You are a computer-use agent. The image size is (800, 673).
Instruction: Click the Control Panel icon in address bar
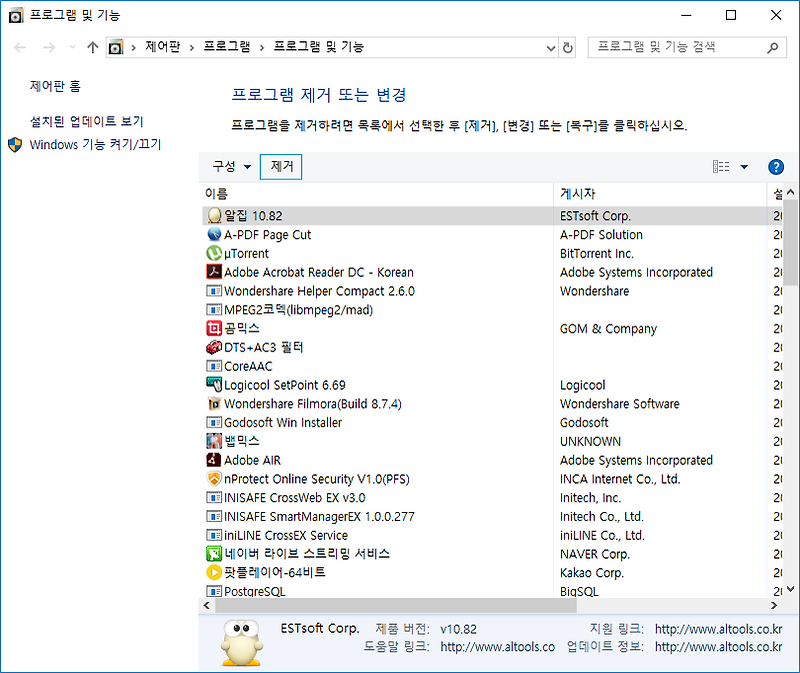click(x=116, y=47)
